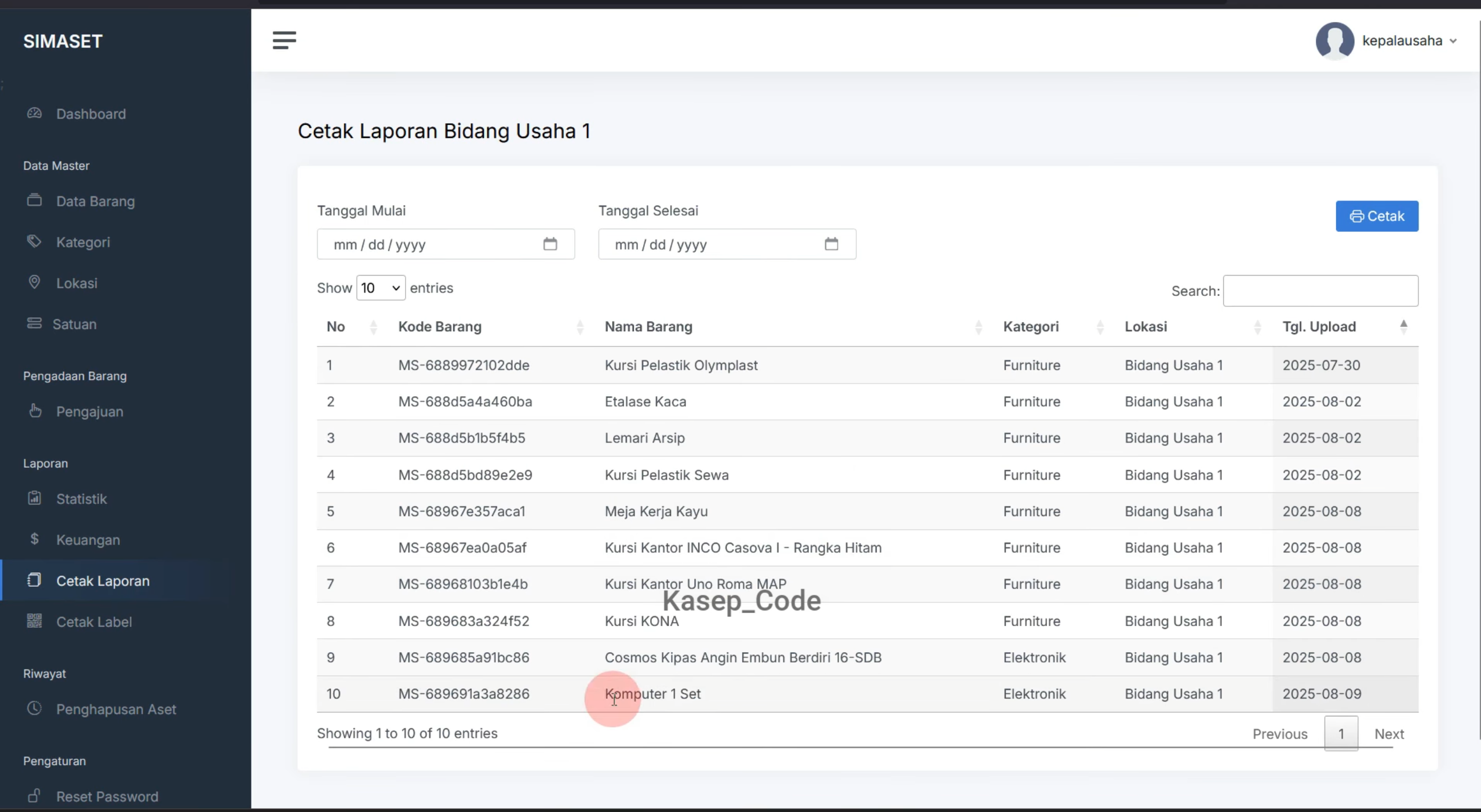
Task: Click the blue Cetak print button
Action: pyautogui.click(x=1377, y=216)
